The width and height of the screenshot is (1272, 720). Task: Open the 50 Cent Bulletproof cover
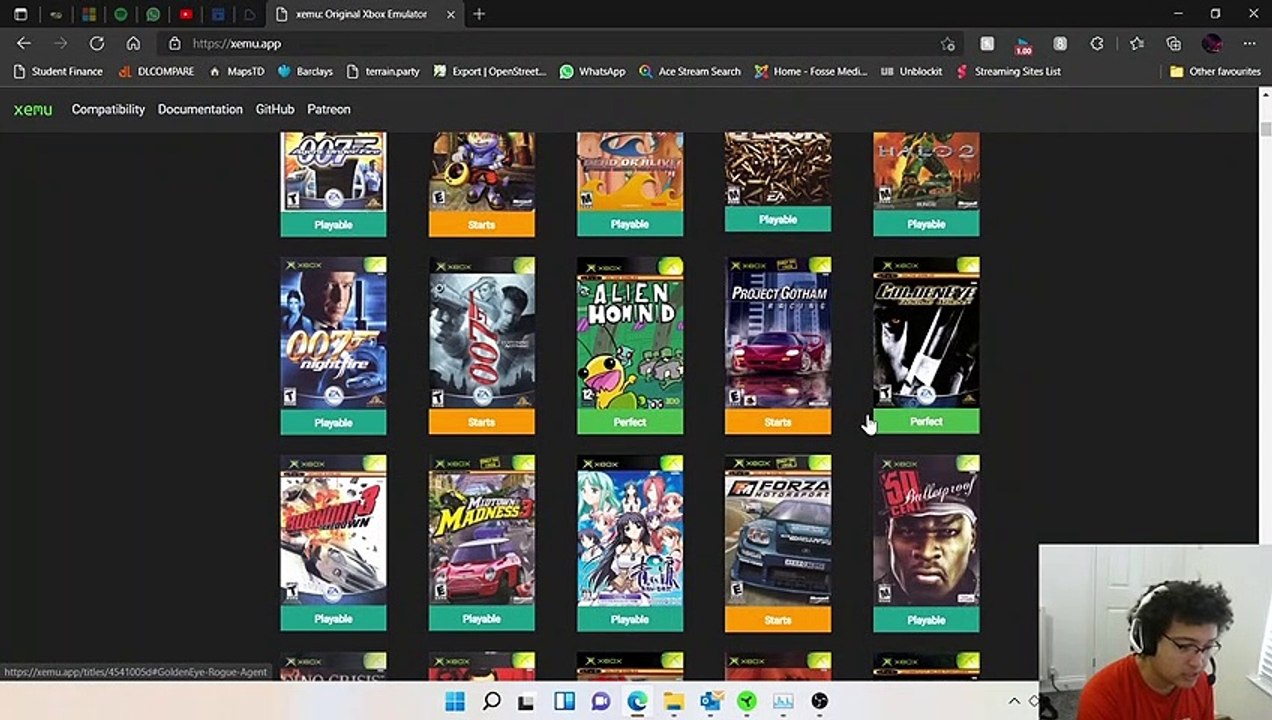click(926, 531)
